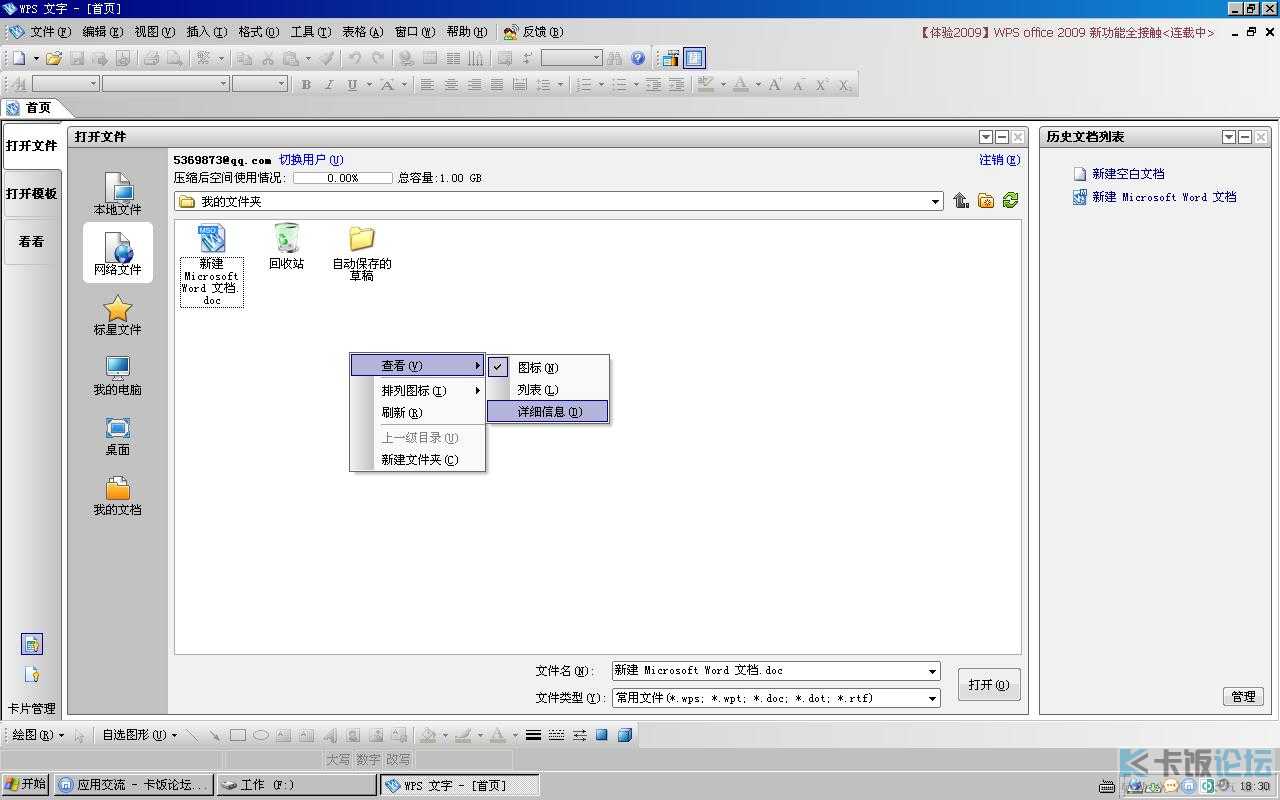Toggle the 改写 overwrite status indicator

pyautogui.click(x=398, y=760)
